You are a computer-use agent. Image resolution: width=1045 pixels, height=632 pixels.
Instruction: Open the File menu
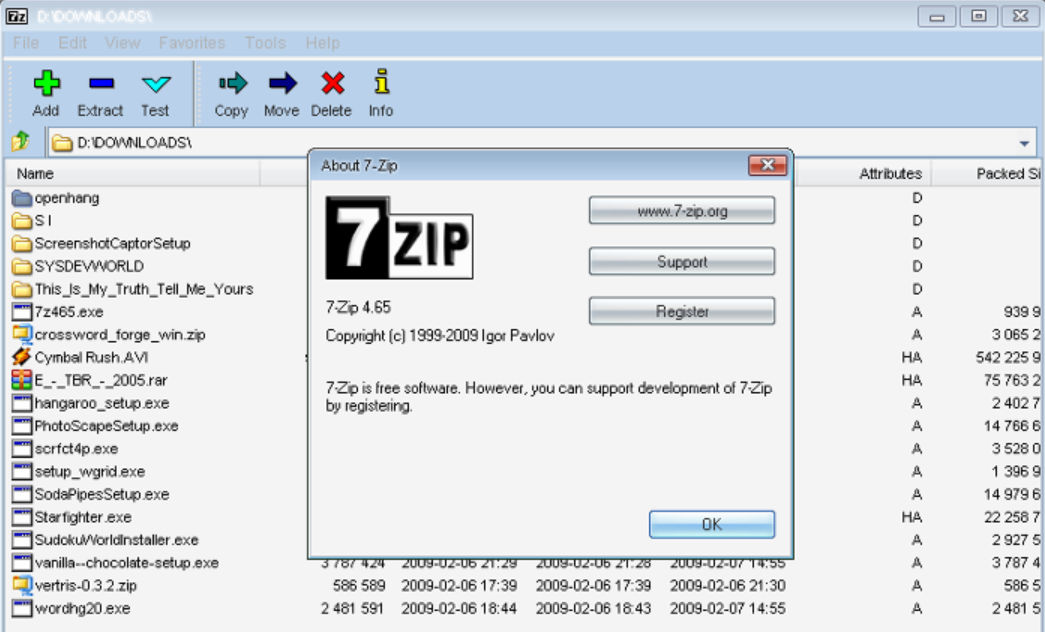26,43
